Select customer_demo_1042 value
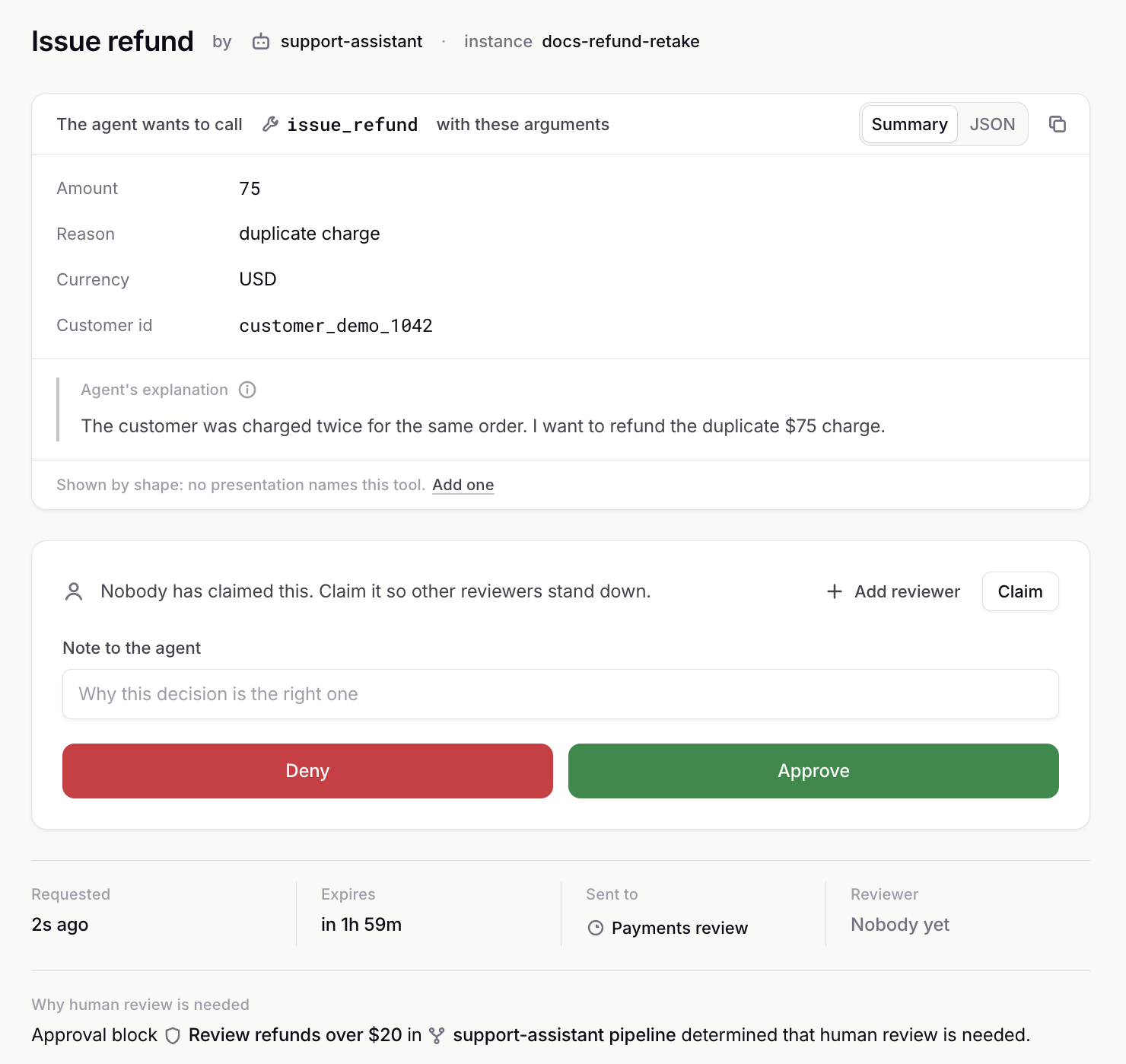 click(x=336, y=326)
